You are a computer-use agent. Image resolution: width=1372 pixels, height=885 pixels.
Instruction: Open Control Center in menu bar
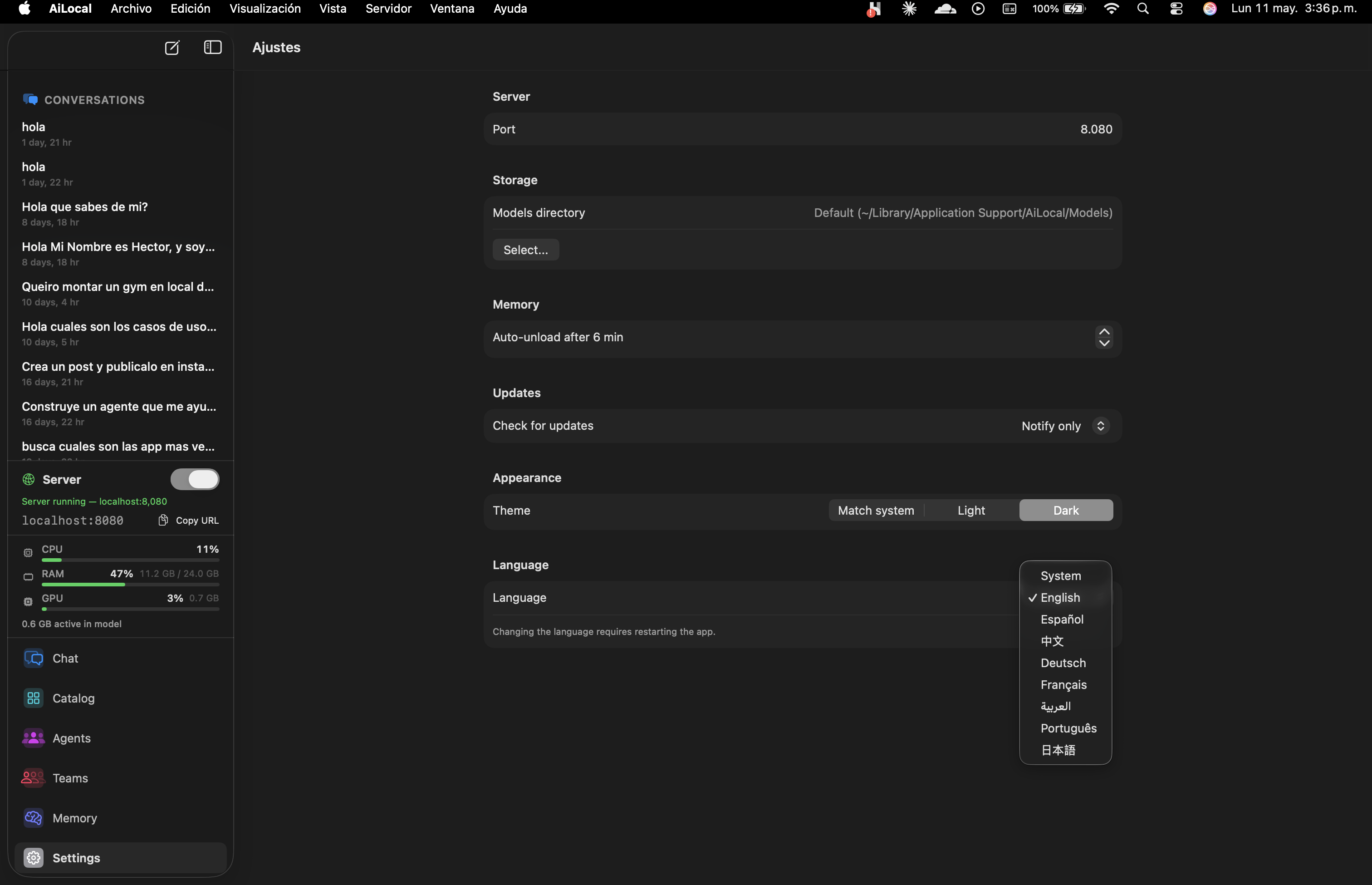(1176, 9)
